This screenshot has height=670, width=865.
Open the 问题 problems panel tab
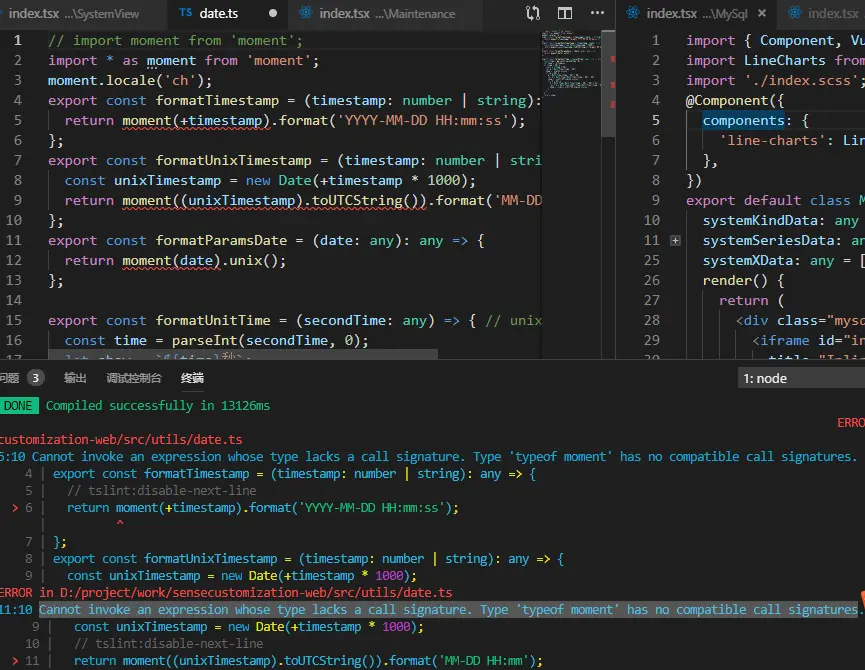9,378
